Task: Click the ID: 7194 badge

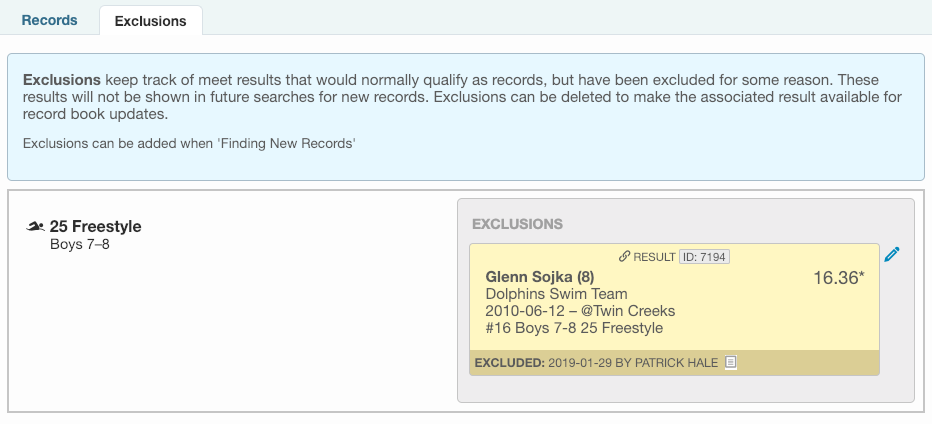Action: 704,257
